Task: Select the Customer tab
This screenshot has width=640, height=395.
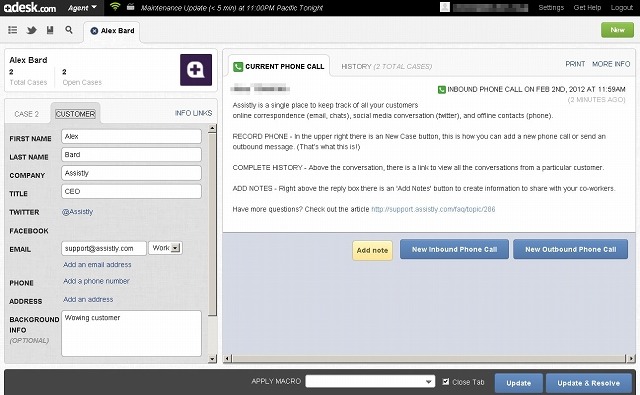Action: (76, 114)
